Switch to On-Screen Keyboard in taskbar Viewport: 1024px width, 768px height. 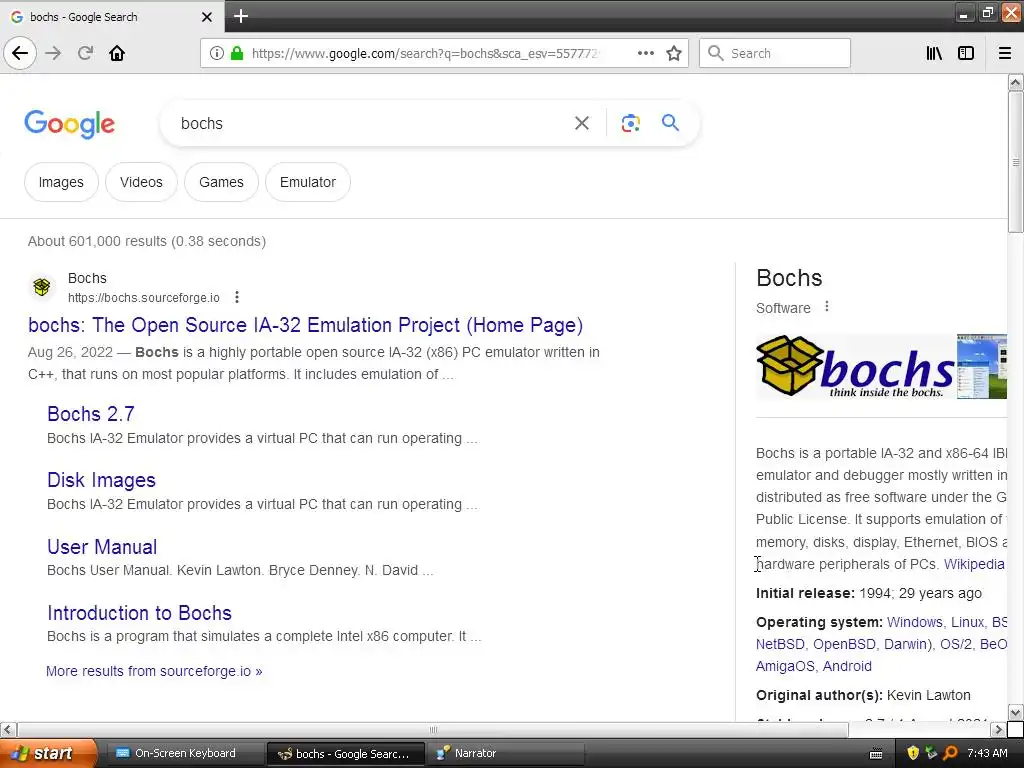coord(183,753)
